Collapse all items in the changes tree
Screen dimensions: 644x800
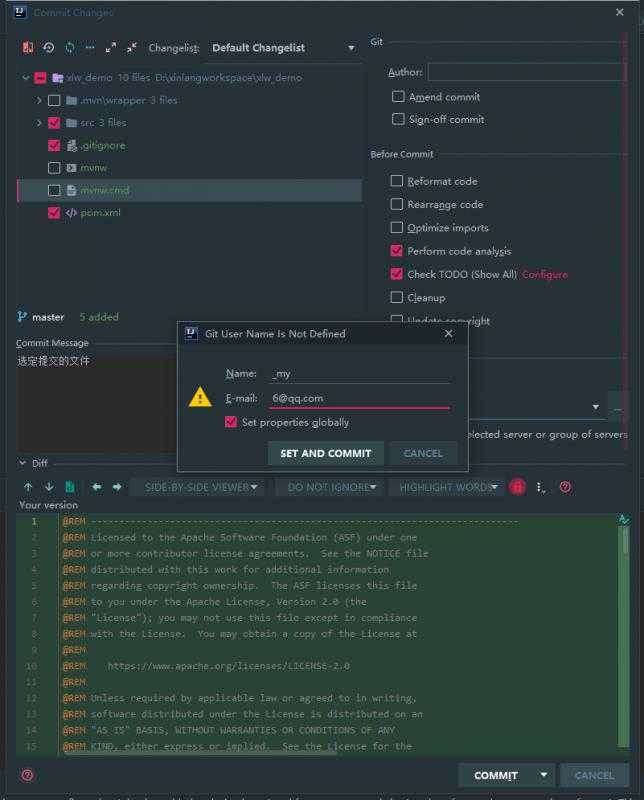click(130, 48)
